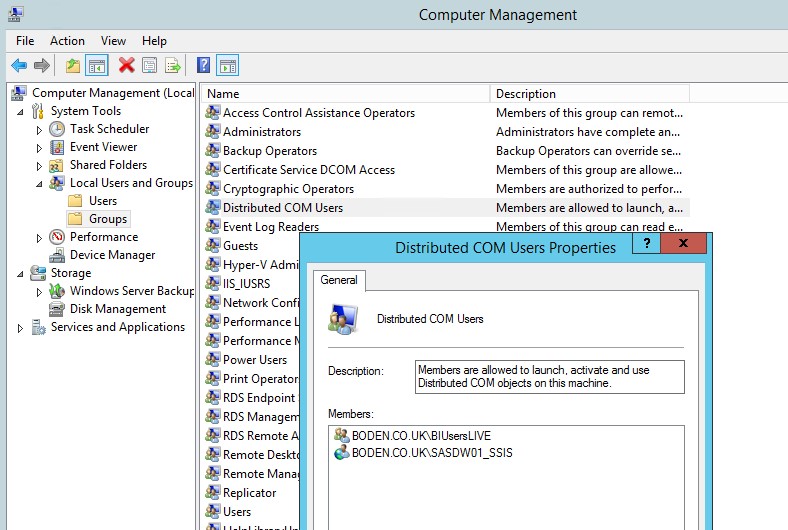Select Distributed COM Users group row
Image resolution: width=788 pixels, height=530 pixels.
click(446, 208)
